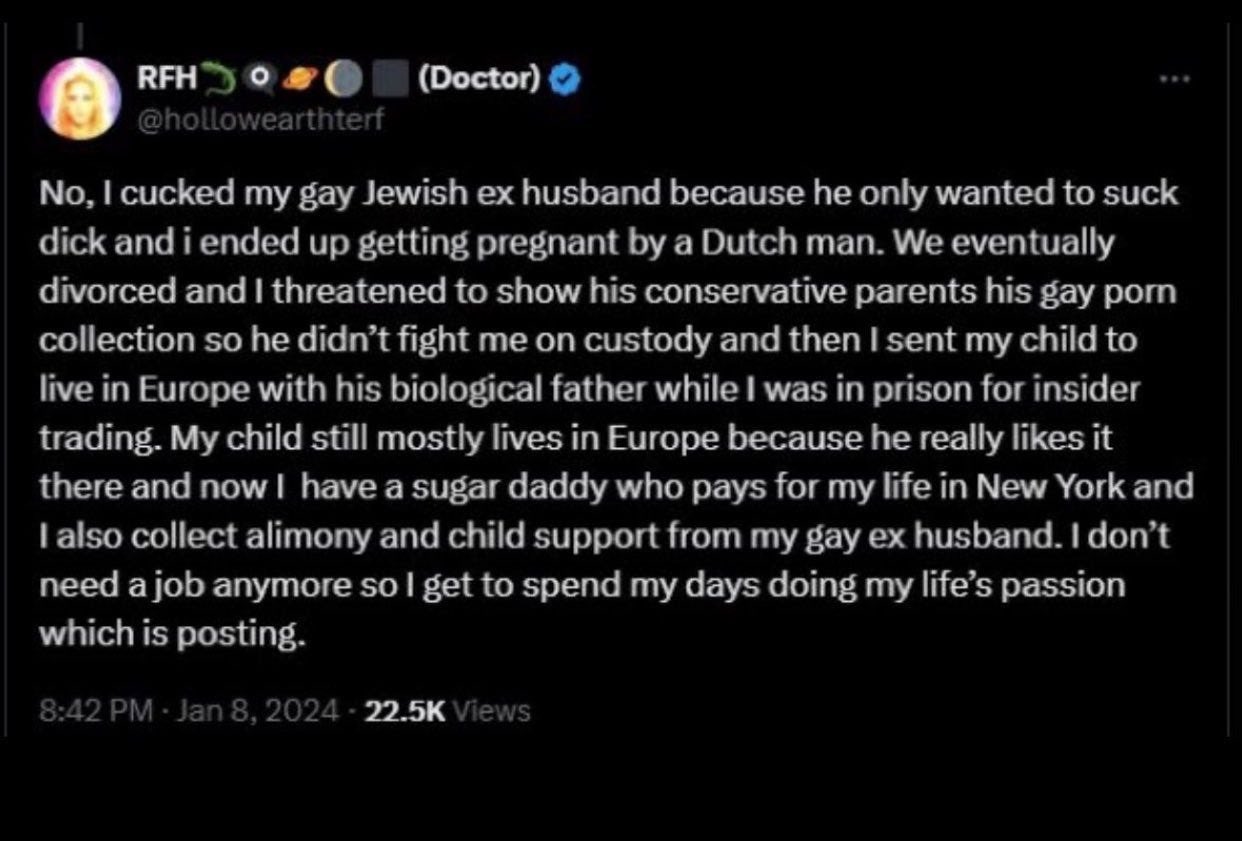Open the tweet author's profile avatar

[x=79, y=98]
